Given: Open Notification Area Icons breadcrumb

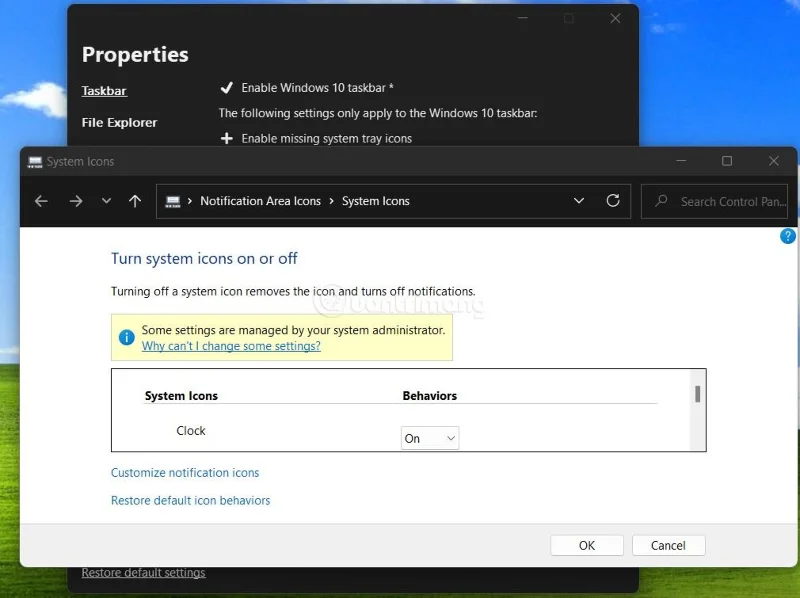Looking at the screenshot, I should click(x=260, y=201).
